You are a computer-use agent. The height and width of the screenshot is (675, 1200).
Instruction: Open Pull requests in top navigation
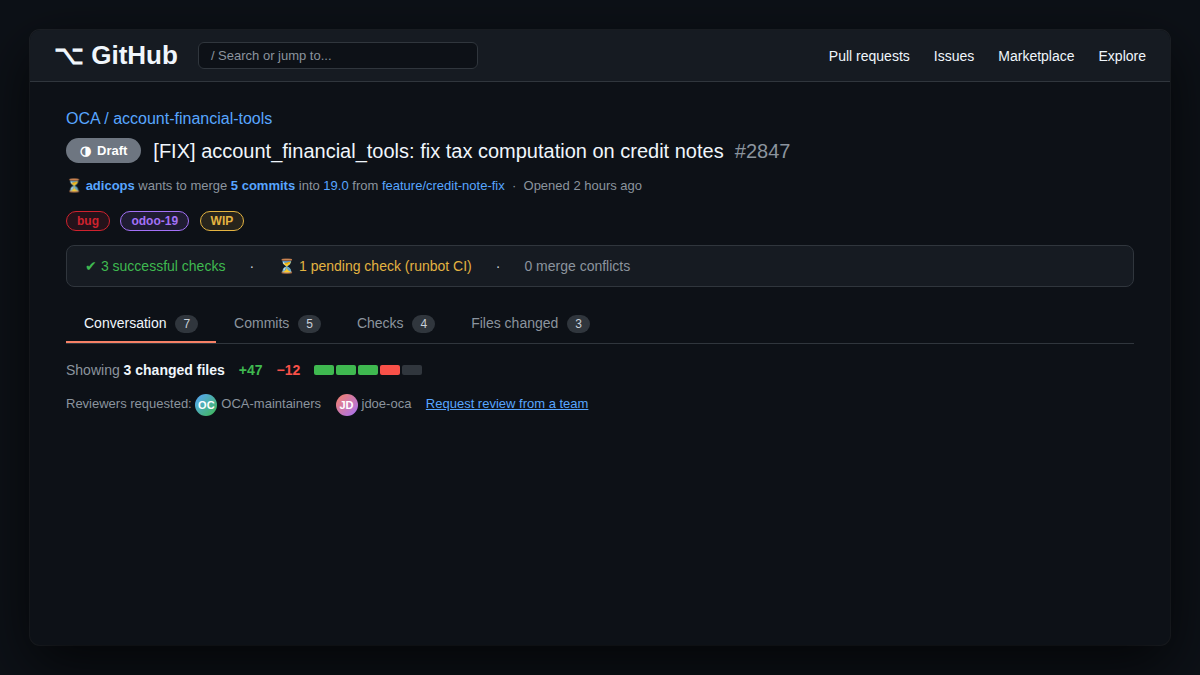tap(869, 56)
